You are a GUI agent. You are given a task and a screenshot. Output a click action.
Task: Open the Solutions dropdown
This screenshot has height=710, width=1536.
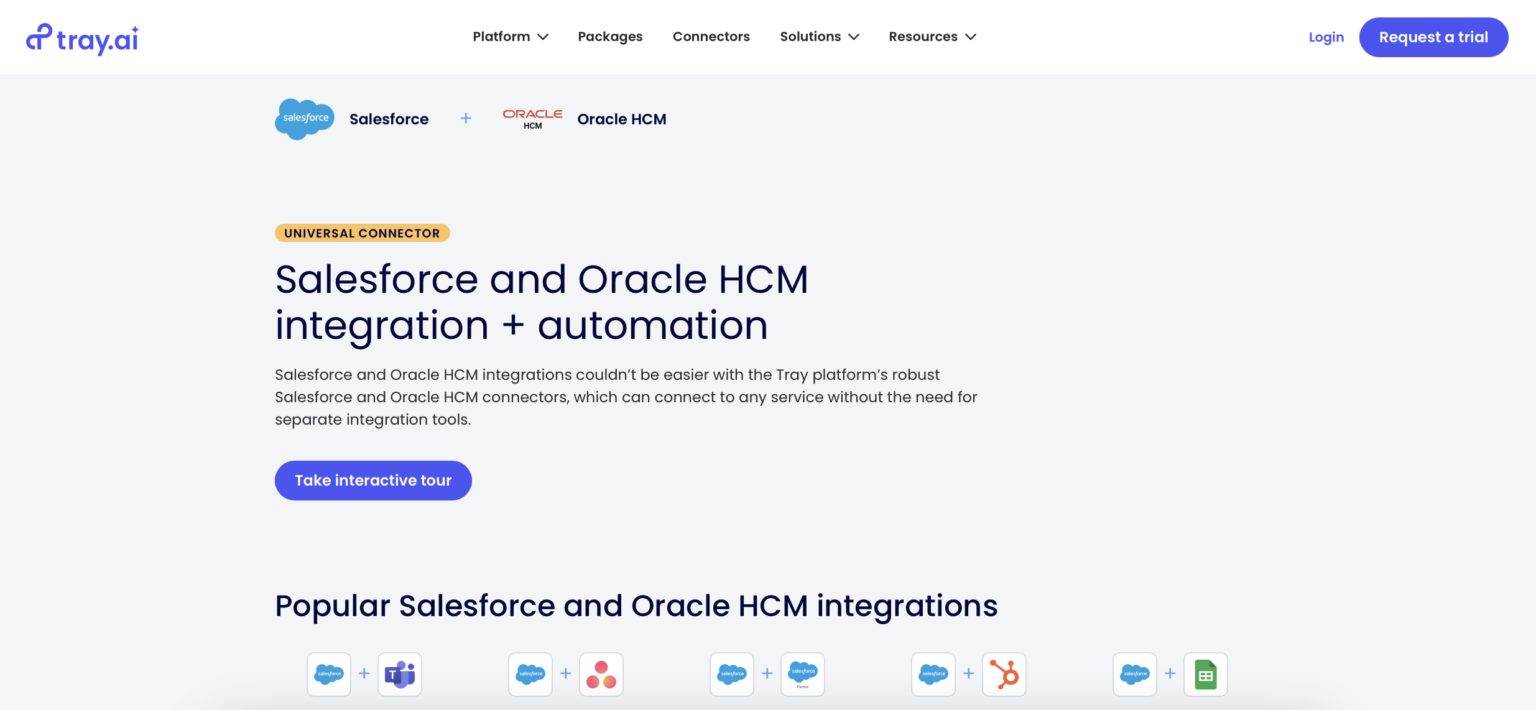[819, 36]
